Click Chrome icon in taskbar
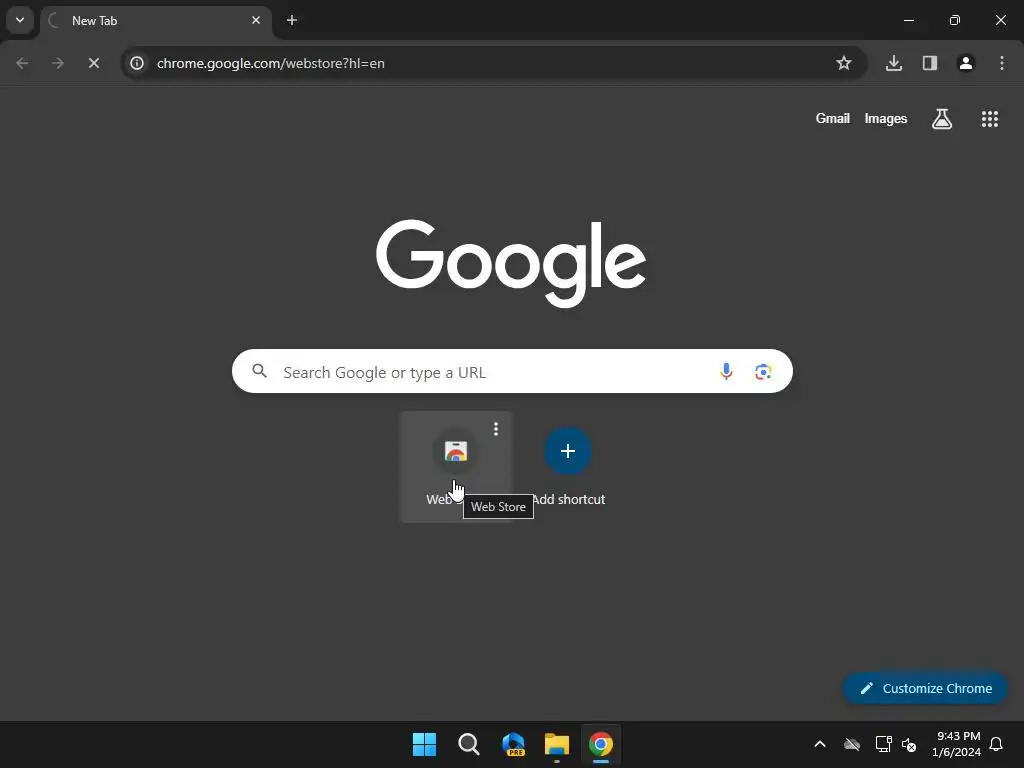The image size is (1024, 768). pos(601,744)
